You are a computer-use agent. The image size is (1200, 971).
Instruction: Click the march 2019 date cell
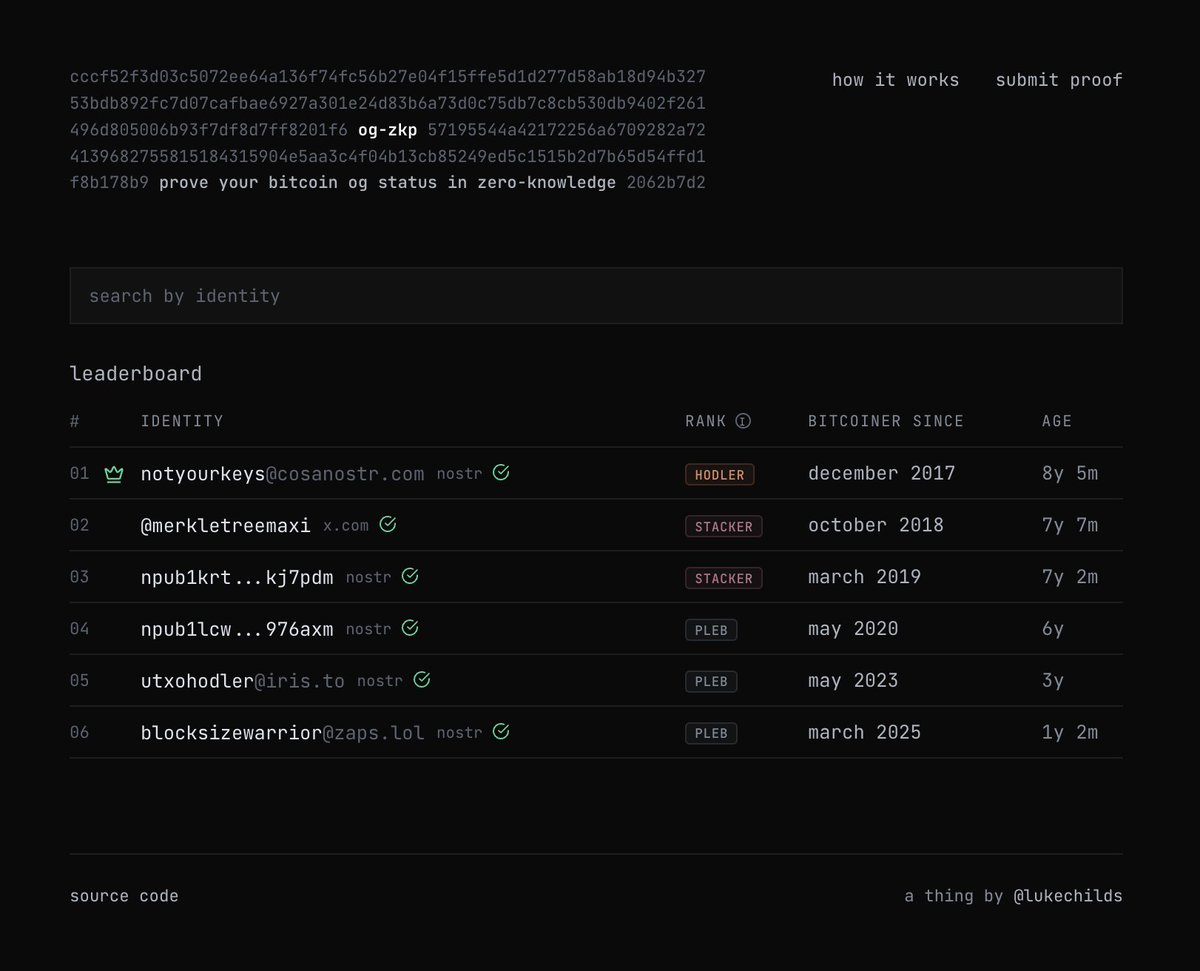click(865, 577)
